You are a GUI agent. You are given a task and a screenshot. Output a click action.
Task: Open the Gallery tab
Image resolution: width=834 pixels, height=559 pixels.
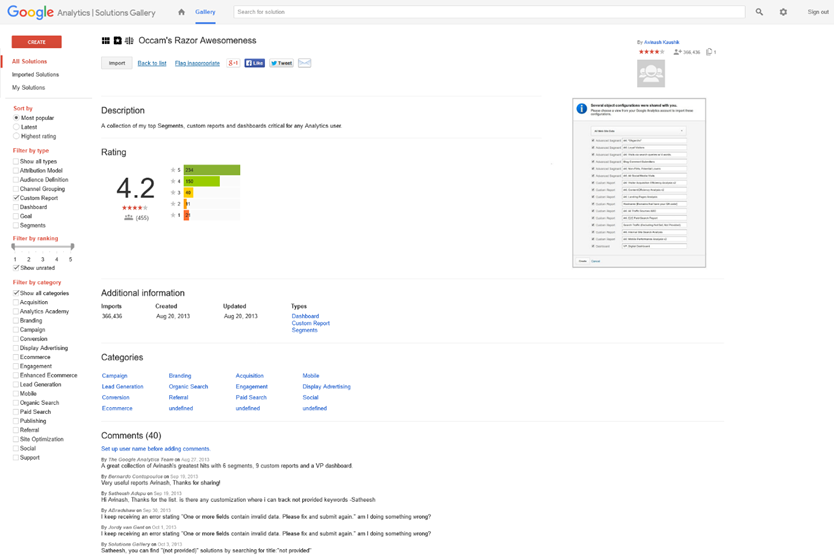(205, 12)
